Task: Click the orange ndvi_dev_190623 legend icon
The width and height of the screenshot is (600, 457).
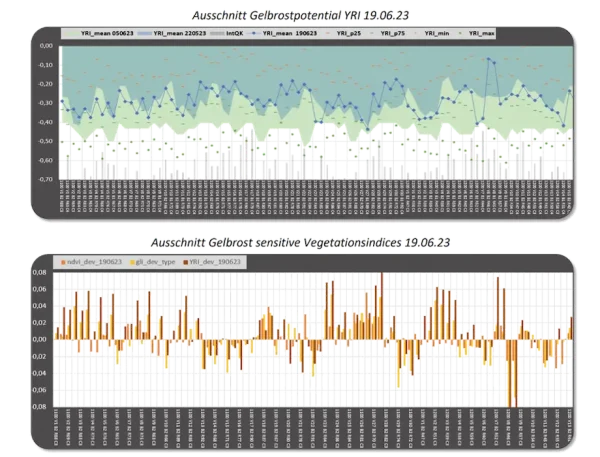Action: click(x=63, y=262)
